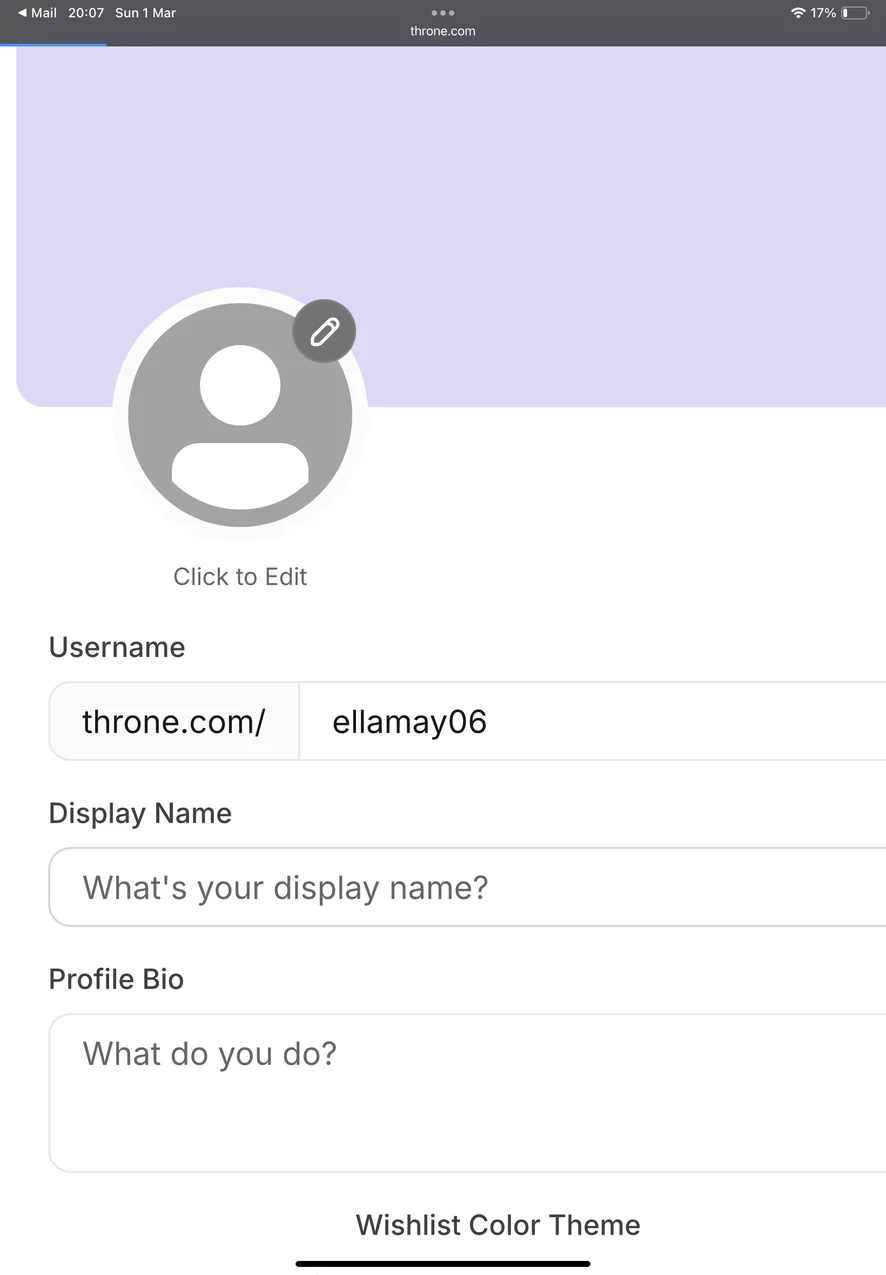
Task: Click the 17% battery percentage
Action: click(x=823, y=13)
